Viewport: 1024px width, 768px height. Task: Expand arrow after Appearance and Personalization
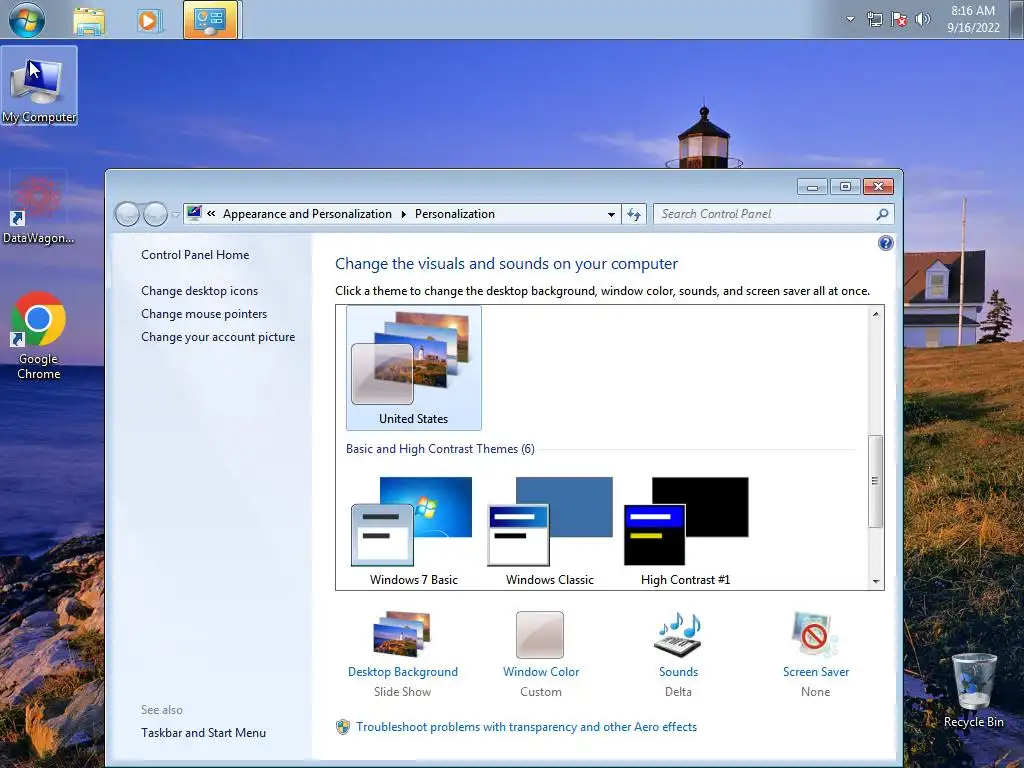click(404, 214)
